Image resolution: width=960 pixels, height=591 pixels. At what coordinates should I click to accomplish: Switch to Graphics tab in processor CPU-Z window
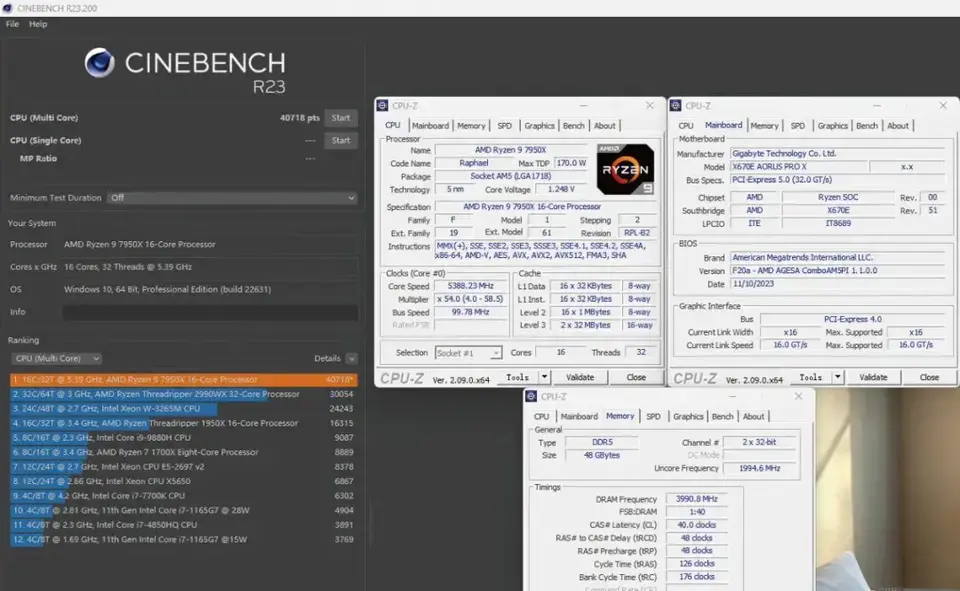pos(539,126)
